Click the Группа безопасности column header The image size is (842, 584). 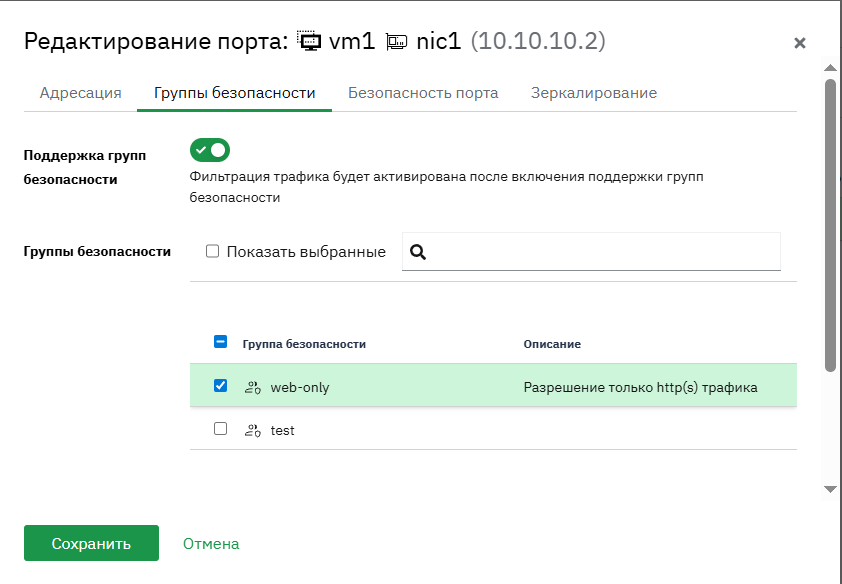pyautogui.click(x=304, y=344)
